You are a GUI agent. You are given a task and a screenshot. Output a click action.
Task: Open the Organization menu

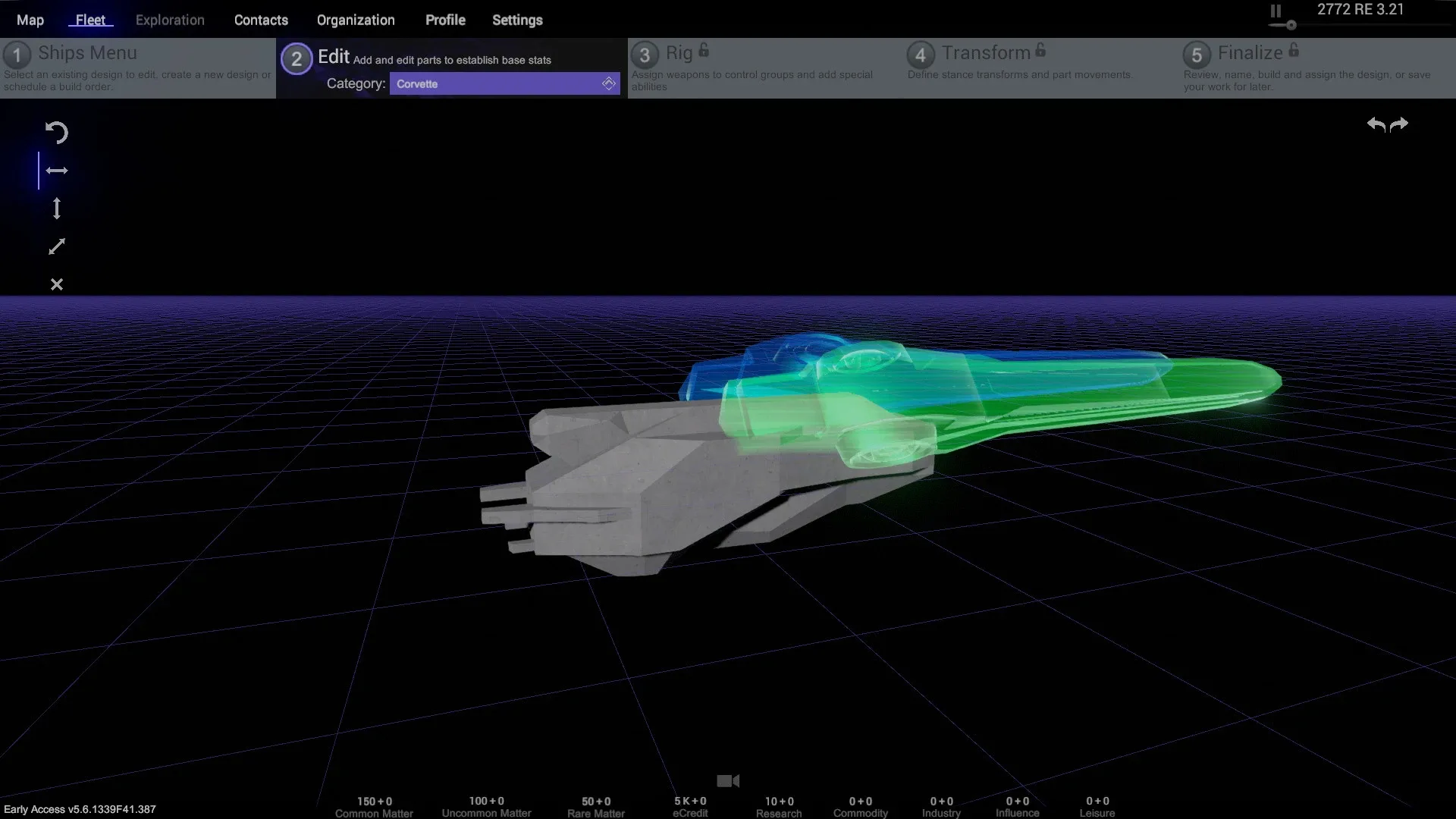[x=356, y=20]
